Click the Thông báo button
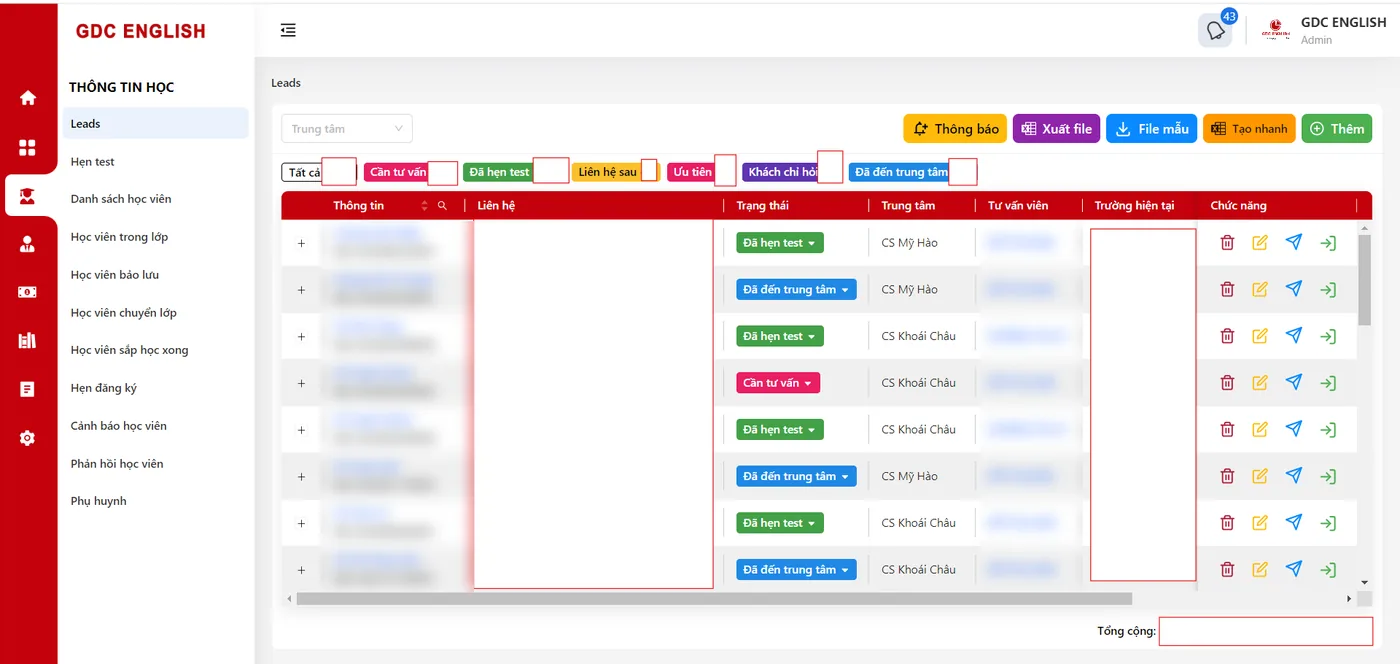The image size is (1400, 664). click(955, 129)
